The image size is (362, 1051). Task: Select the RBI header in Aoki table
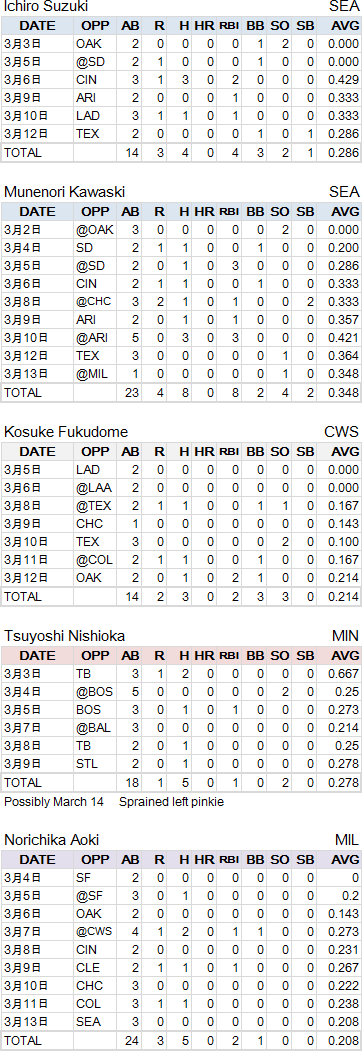pos(229,859)
